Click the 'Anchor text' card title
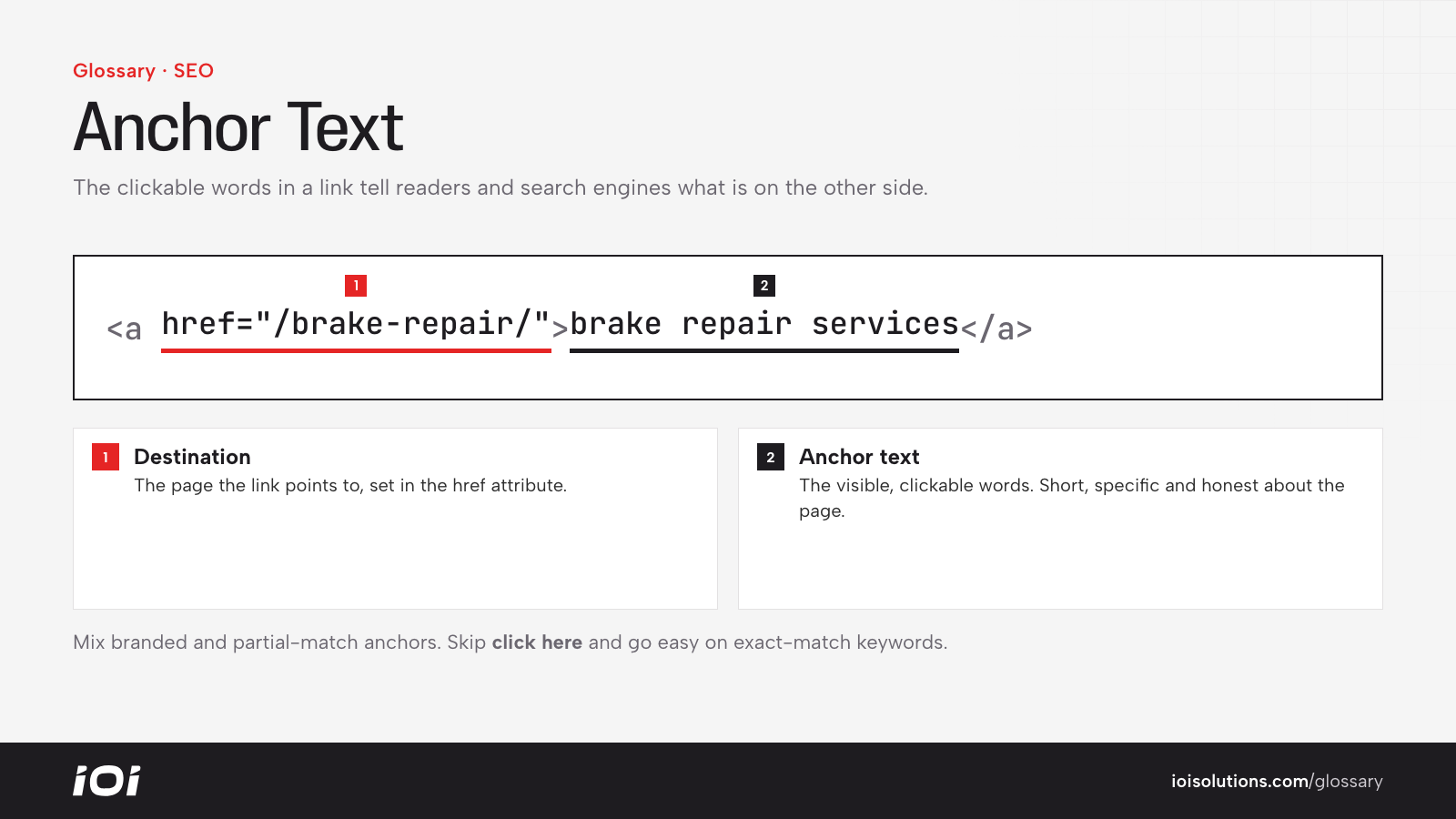This screenshot has width=1456, height=819. coord(859,457)
